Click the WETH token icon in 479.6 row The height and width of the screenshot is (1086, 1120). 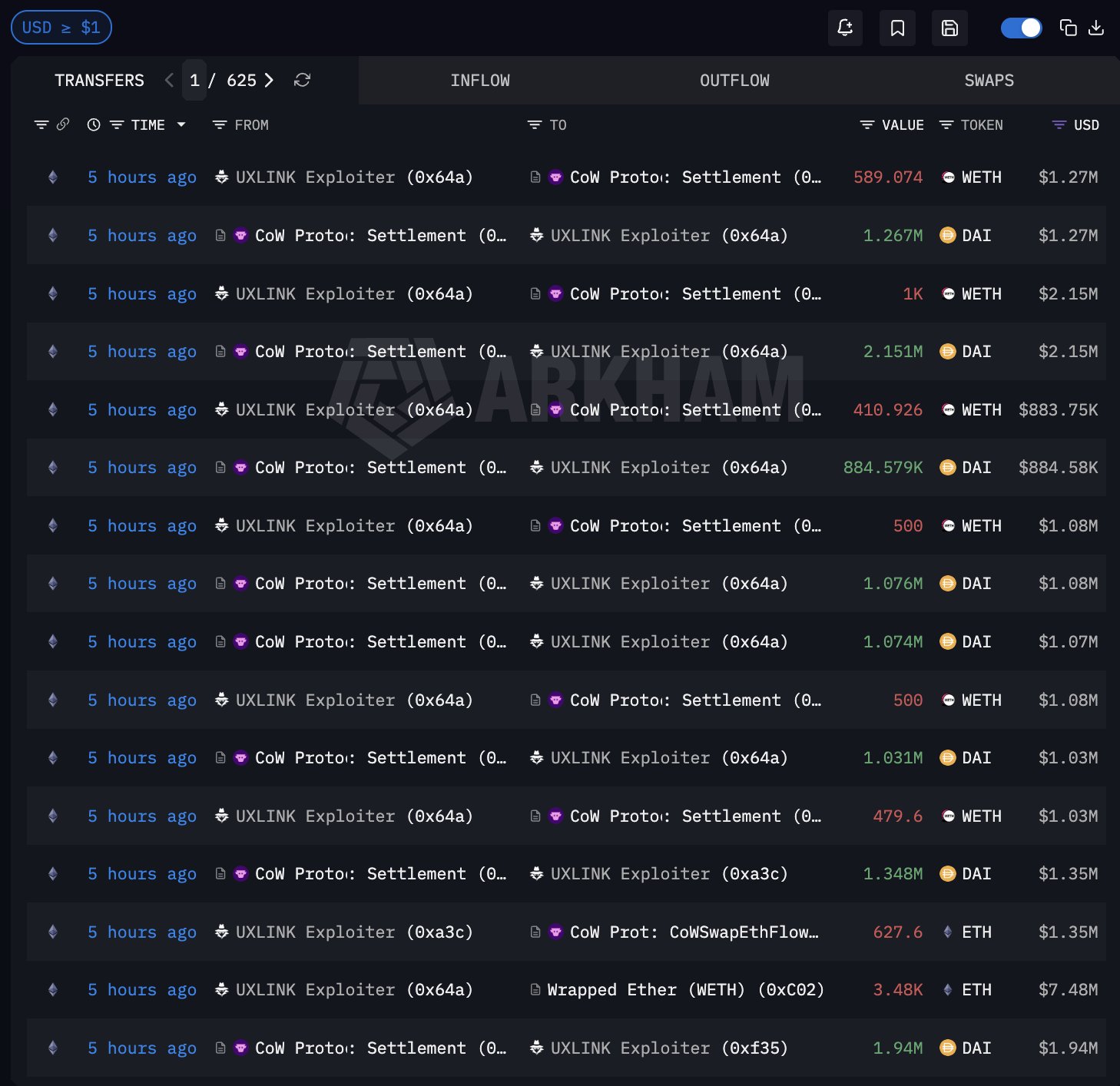(948, 816)
